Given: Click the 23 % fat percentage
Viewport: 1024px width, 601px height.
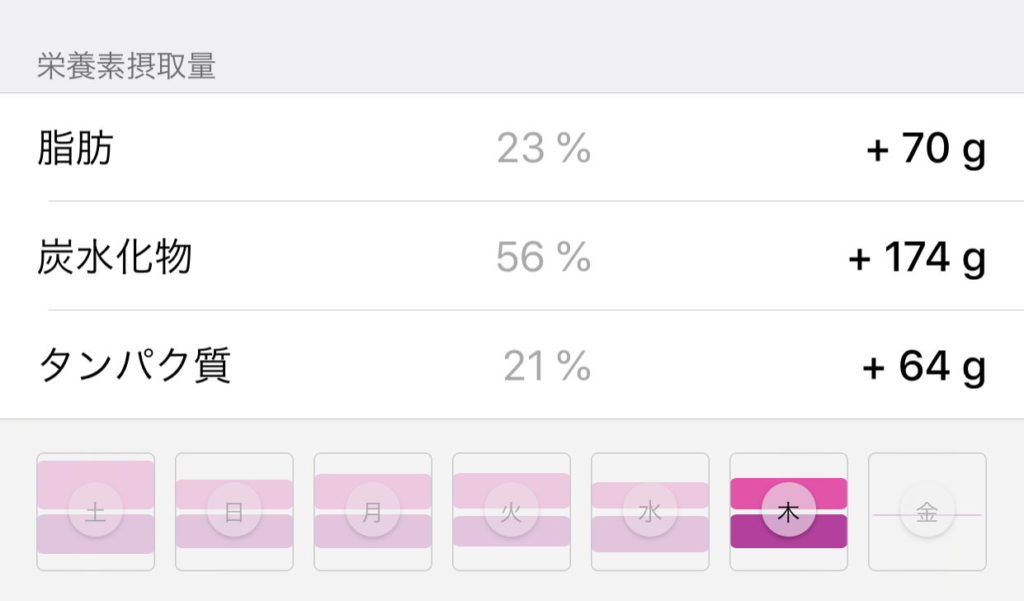Looking at the screenshot, I should click(544, 149).
